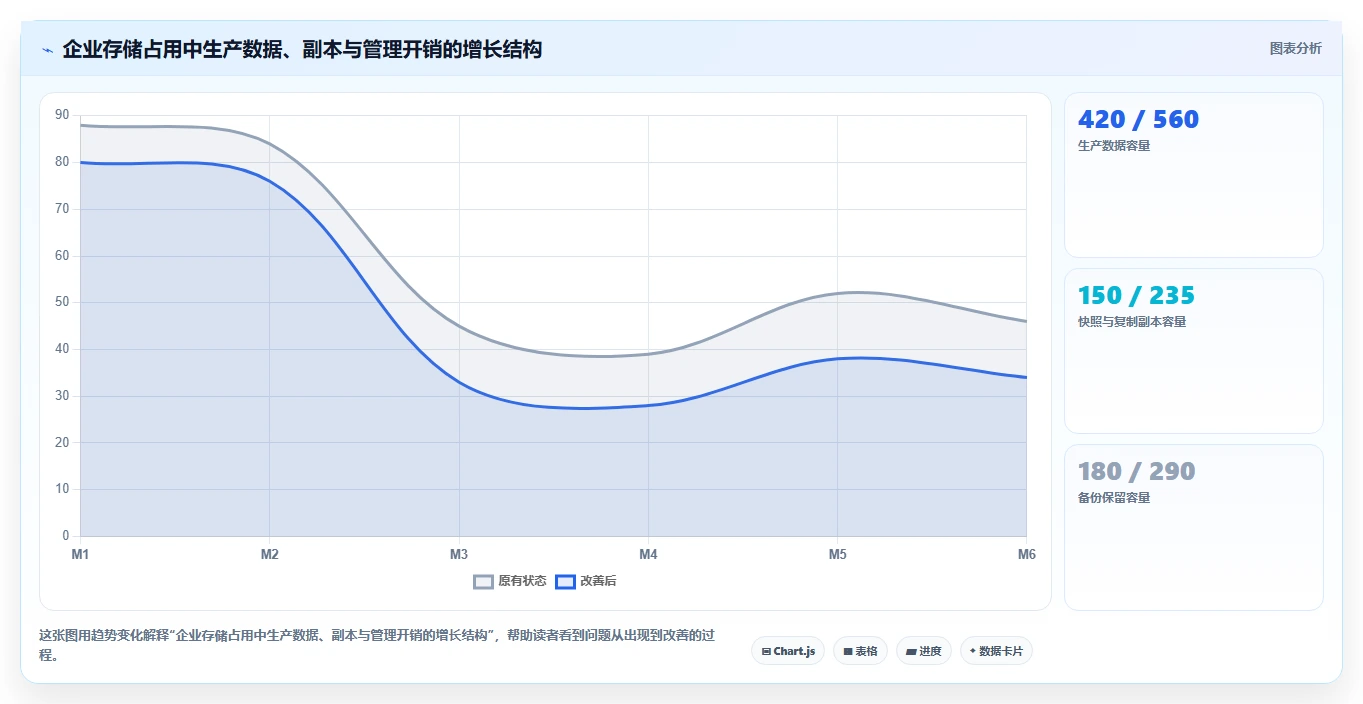Click the 0 y-axis tick label
The image size is (1363, 704).
(x=66, y=536)
